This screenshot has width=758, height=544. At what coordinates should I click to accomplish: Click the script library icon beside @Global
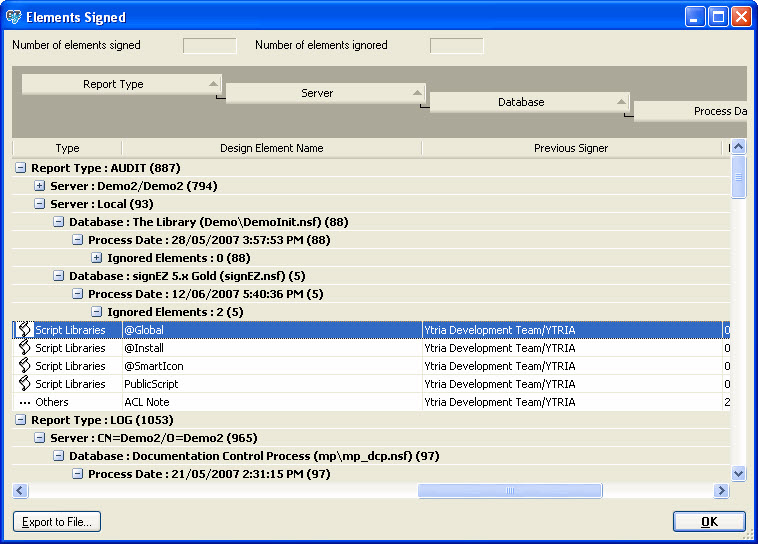click(x=25, y=330)
